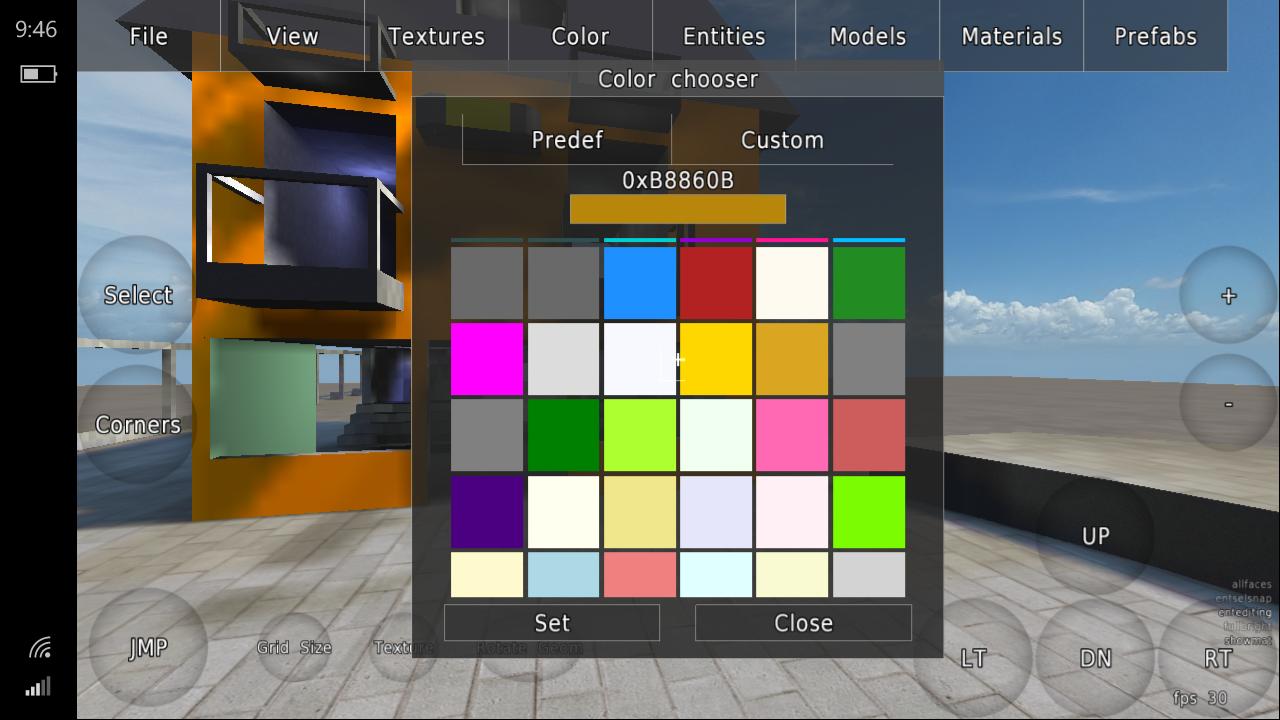Viewport: 1280px width, 720px height.
Task: Switch to the Predef tab
Action: coord(567,140)
